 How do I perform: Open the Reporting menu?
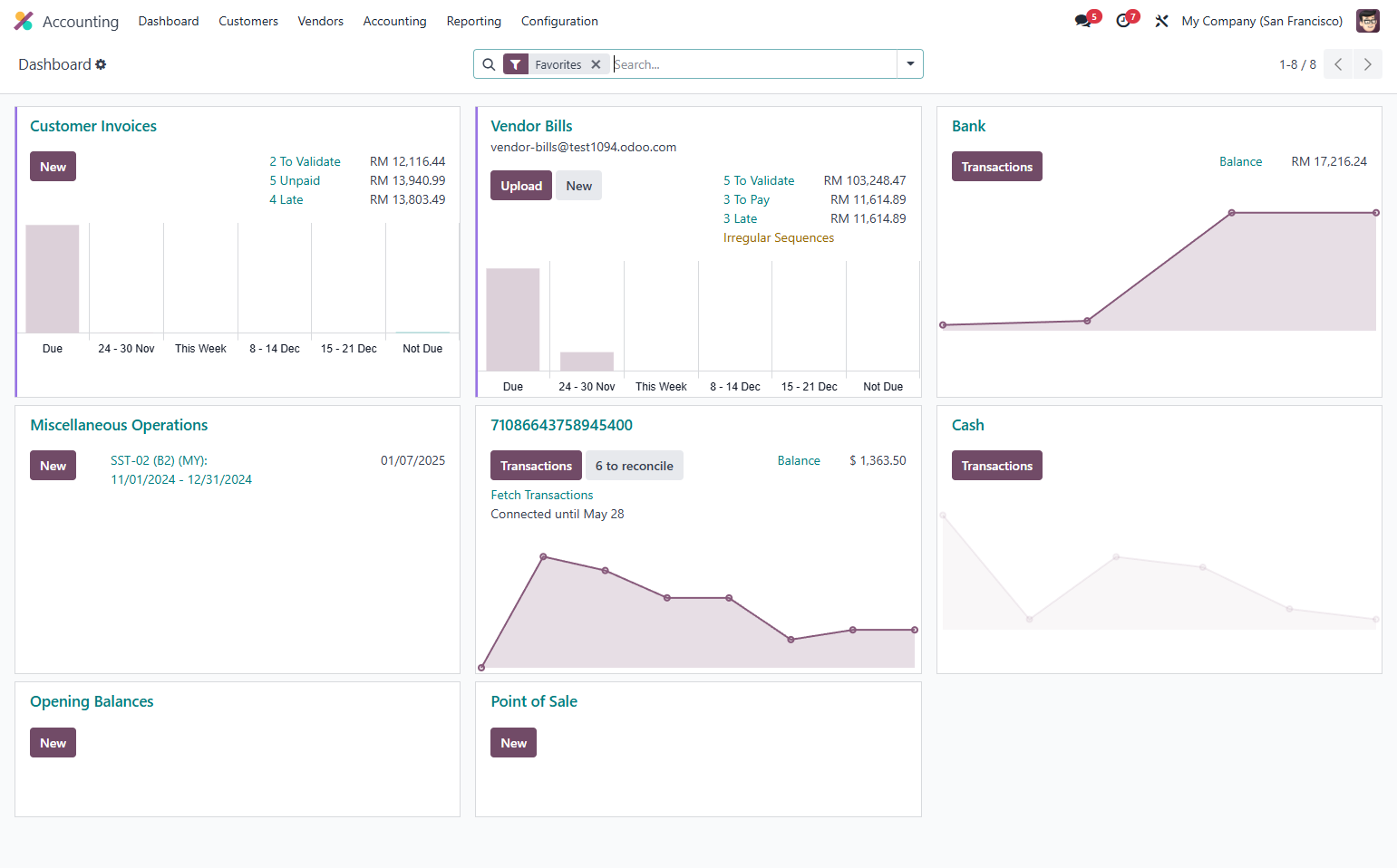click(473, 21)
